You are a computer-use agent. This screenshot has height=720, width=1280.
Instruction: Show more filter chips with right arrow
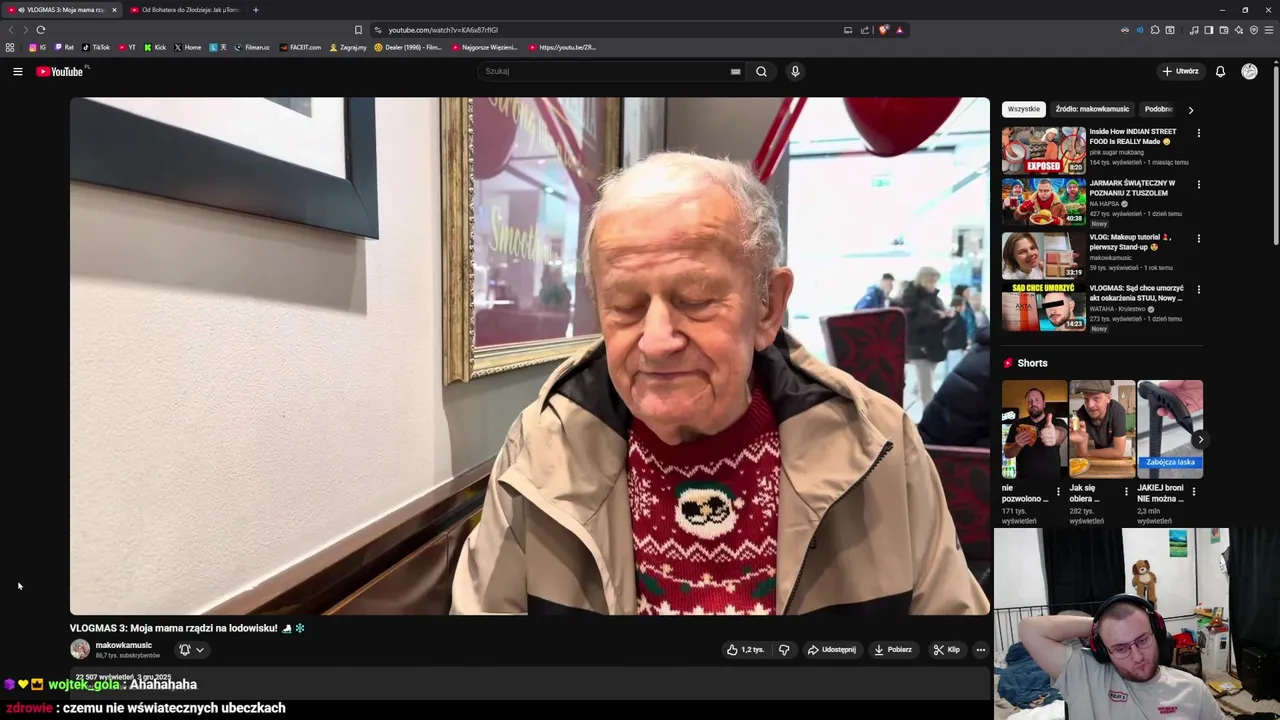tap(1191, 110)
